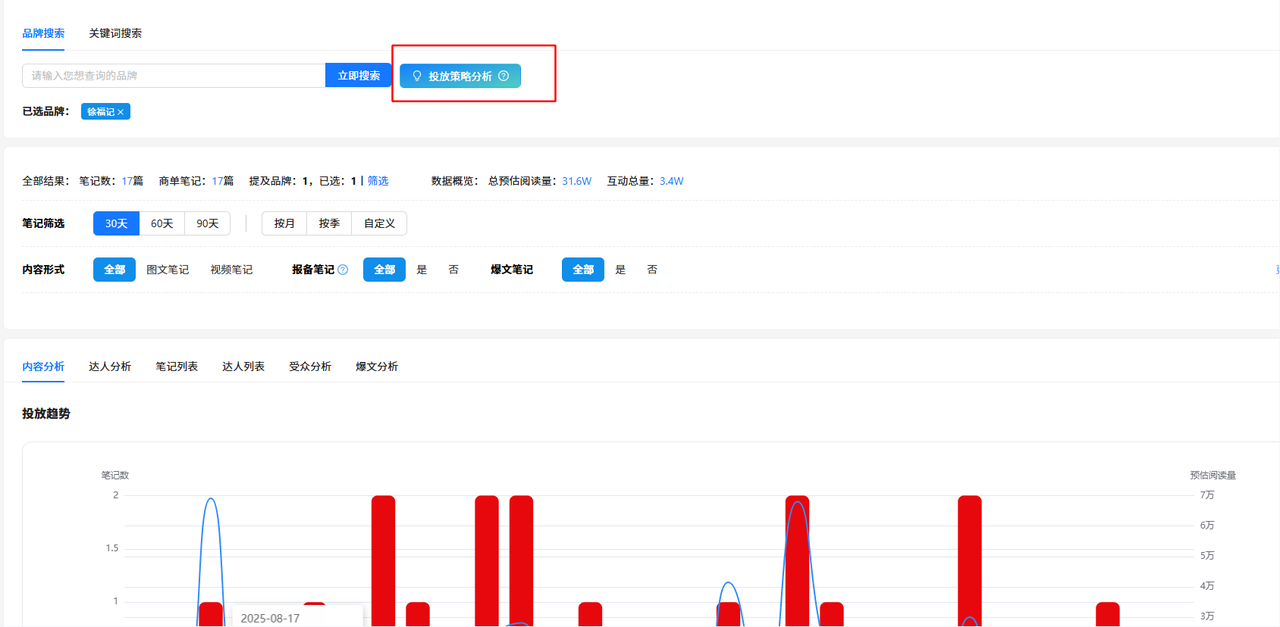Open 自定义 custom date range
The width and height of the screenshot is (1280, 627).
(379, 223)
